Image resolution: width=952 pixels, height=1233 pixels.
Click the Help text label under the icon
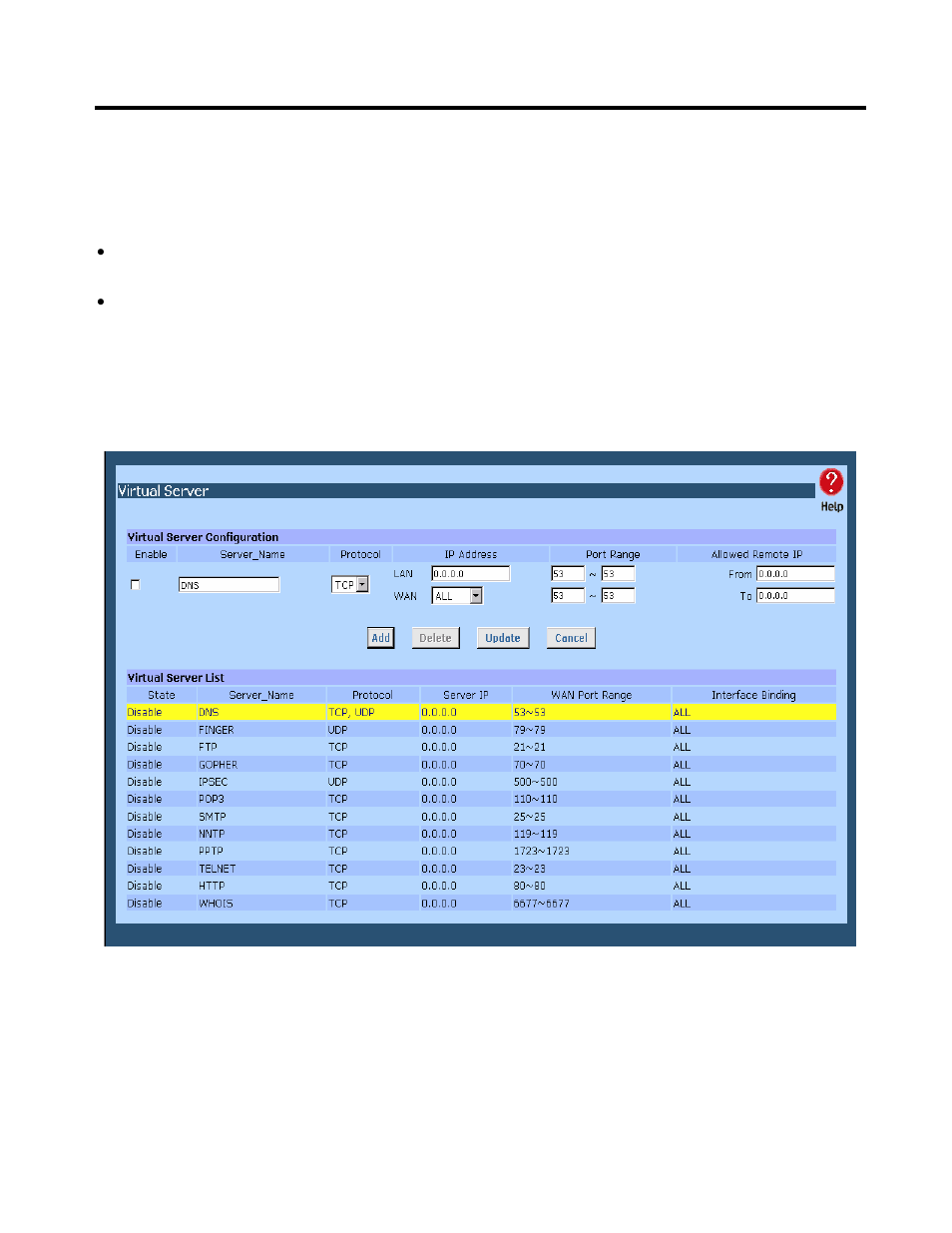[x=832, y=507]
